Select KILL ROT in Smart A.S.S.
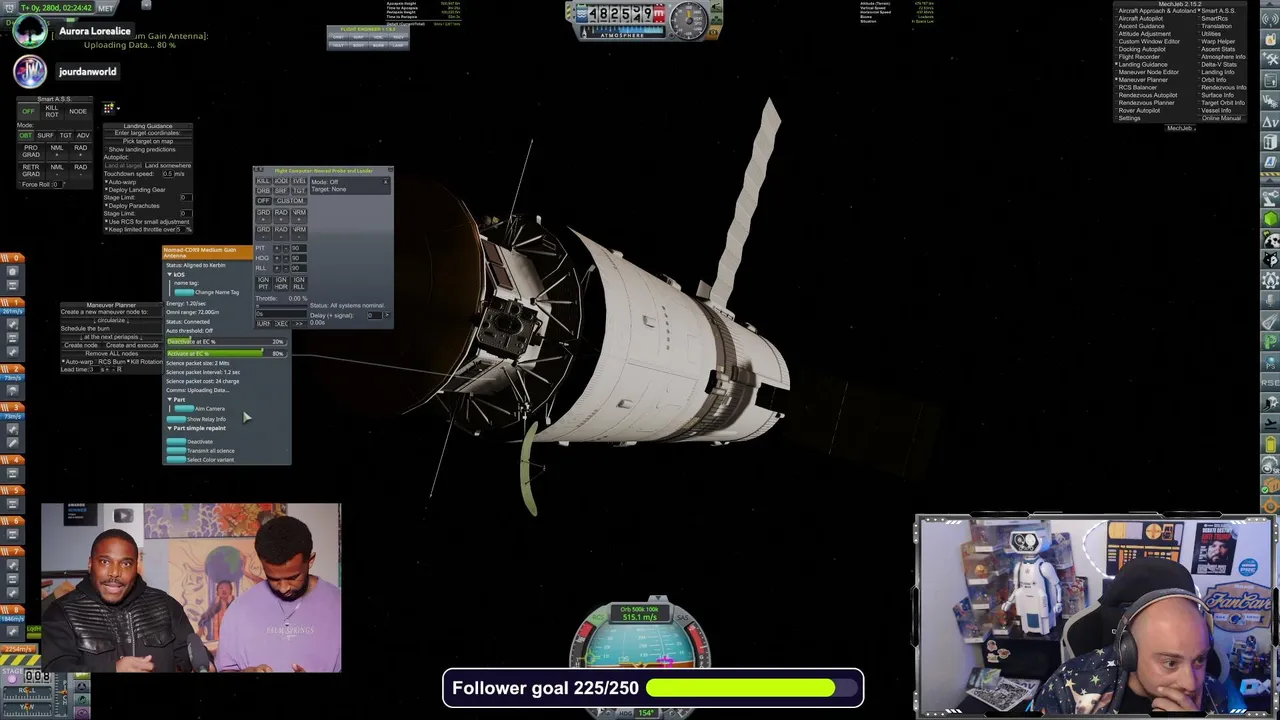Screen dimensions: 1280x720 coord(52,111)
